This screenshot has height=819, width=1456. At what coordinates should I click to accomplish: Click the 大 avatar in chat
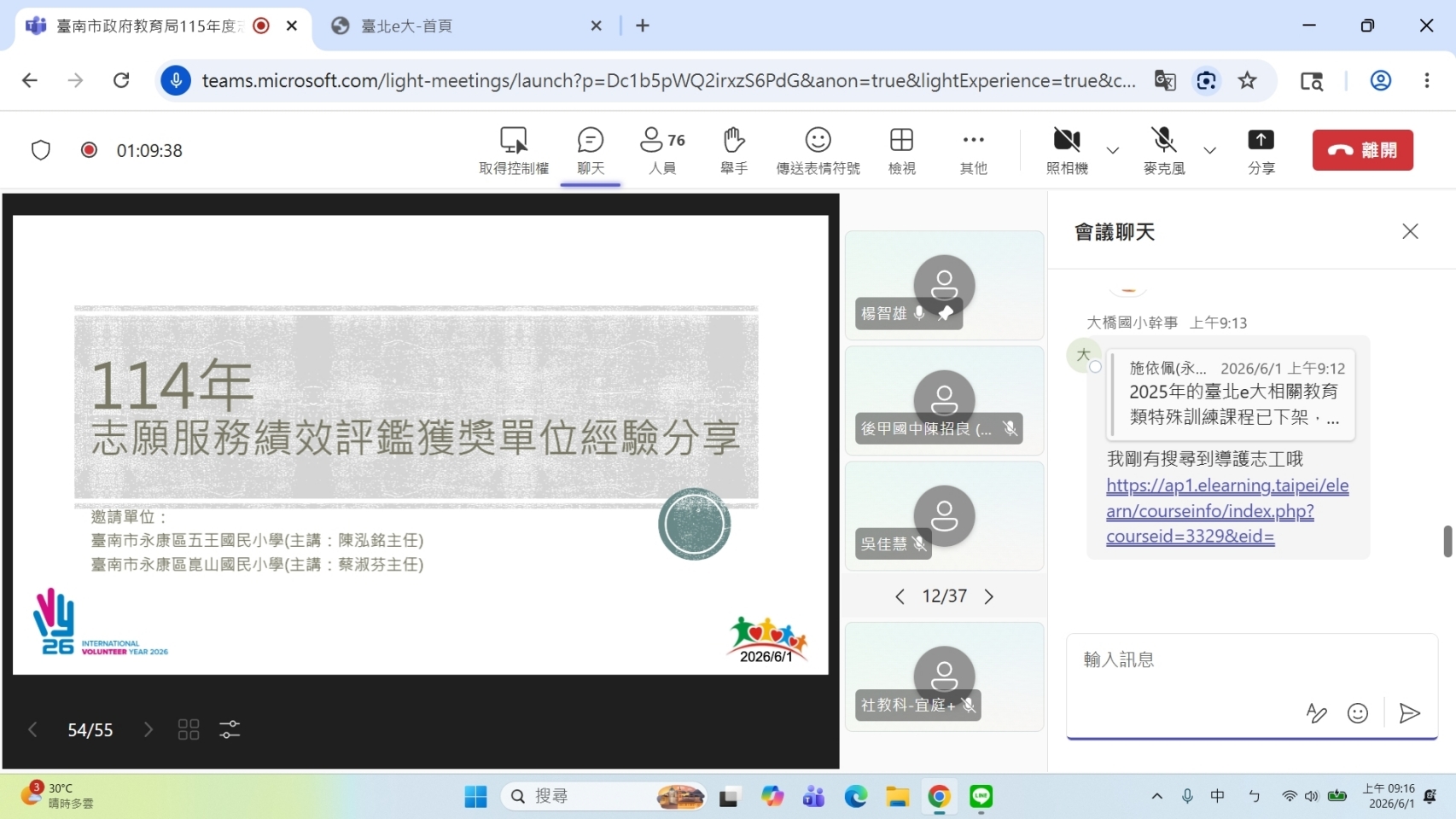coord(1083,355)
